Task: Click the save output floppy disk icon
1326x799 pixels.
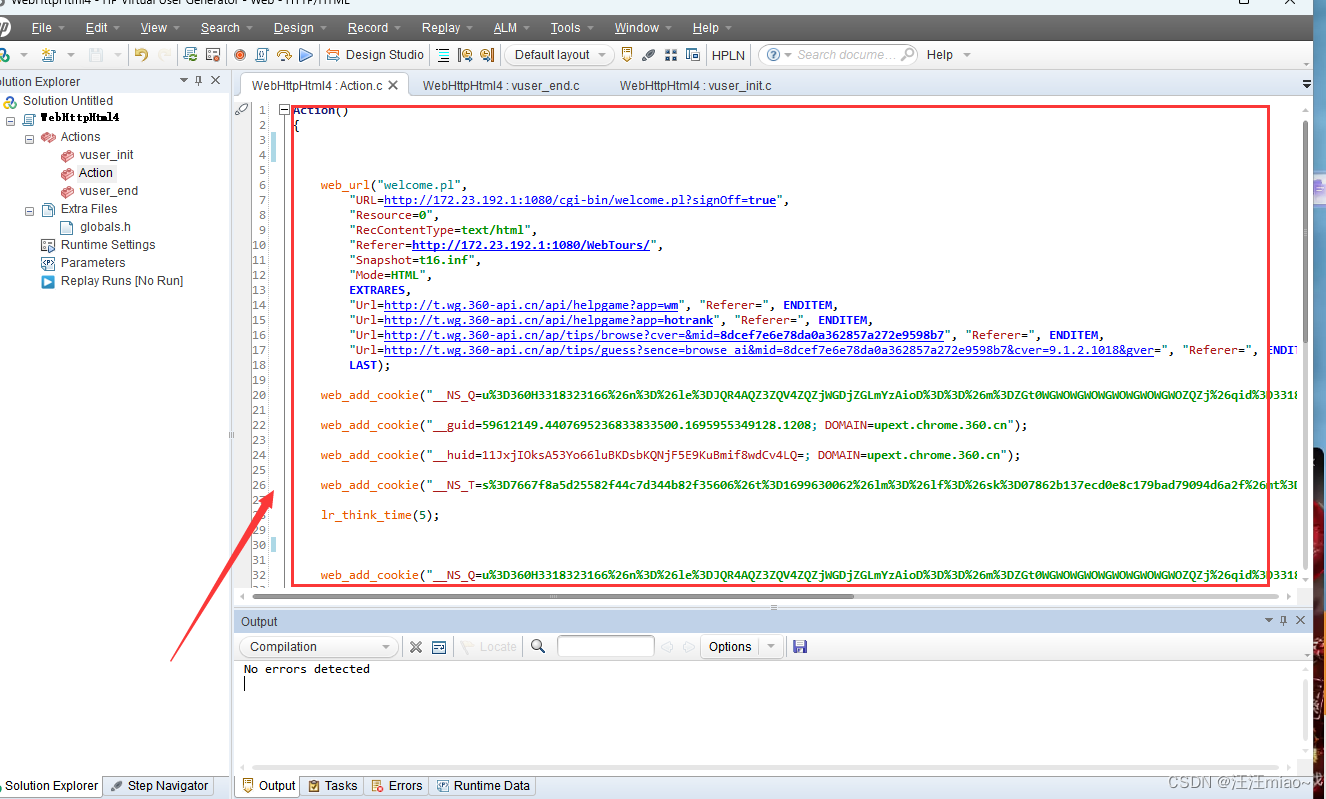Action: (800, 647)
